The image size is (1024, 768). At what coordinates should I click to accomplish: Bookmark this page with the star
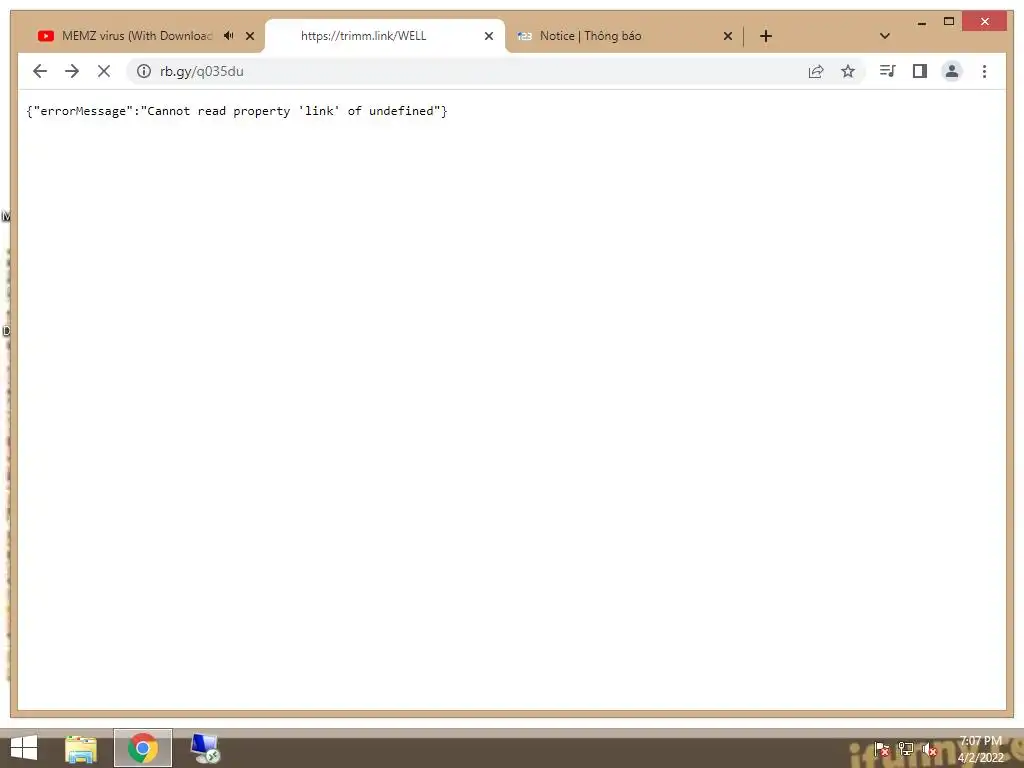click(848, 71)
